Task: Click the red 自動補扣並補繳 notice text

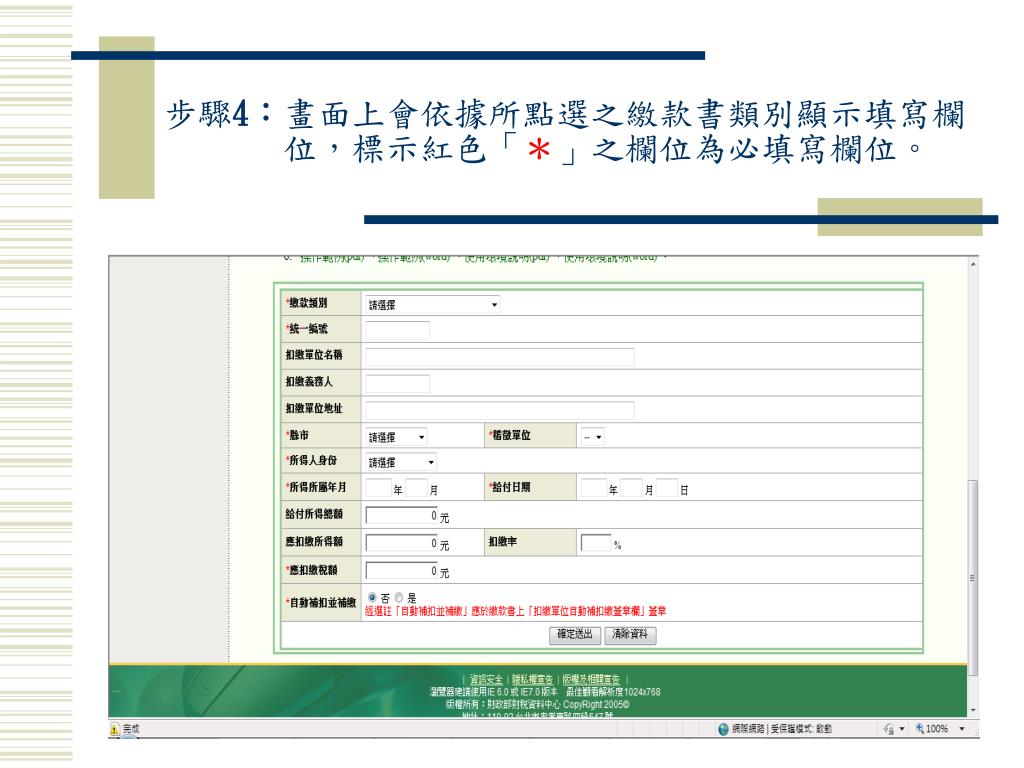Action: click(x=515, y=611)
